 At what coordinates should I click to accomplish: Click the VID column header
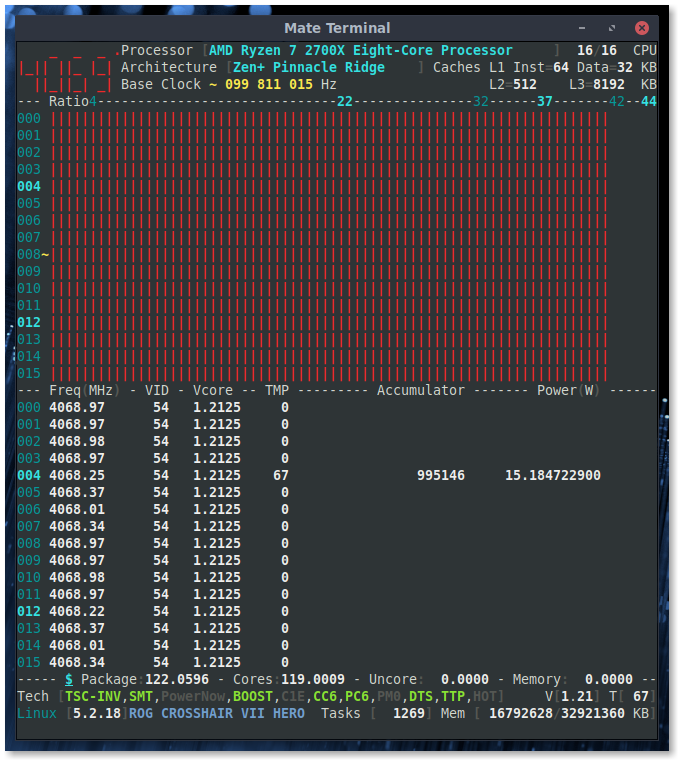157,391
